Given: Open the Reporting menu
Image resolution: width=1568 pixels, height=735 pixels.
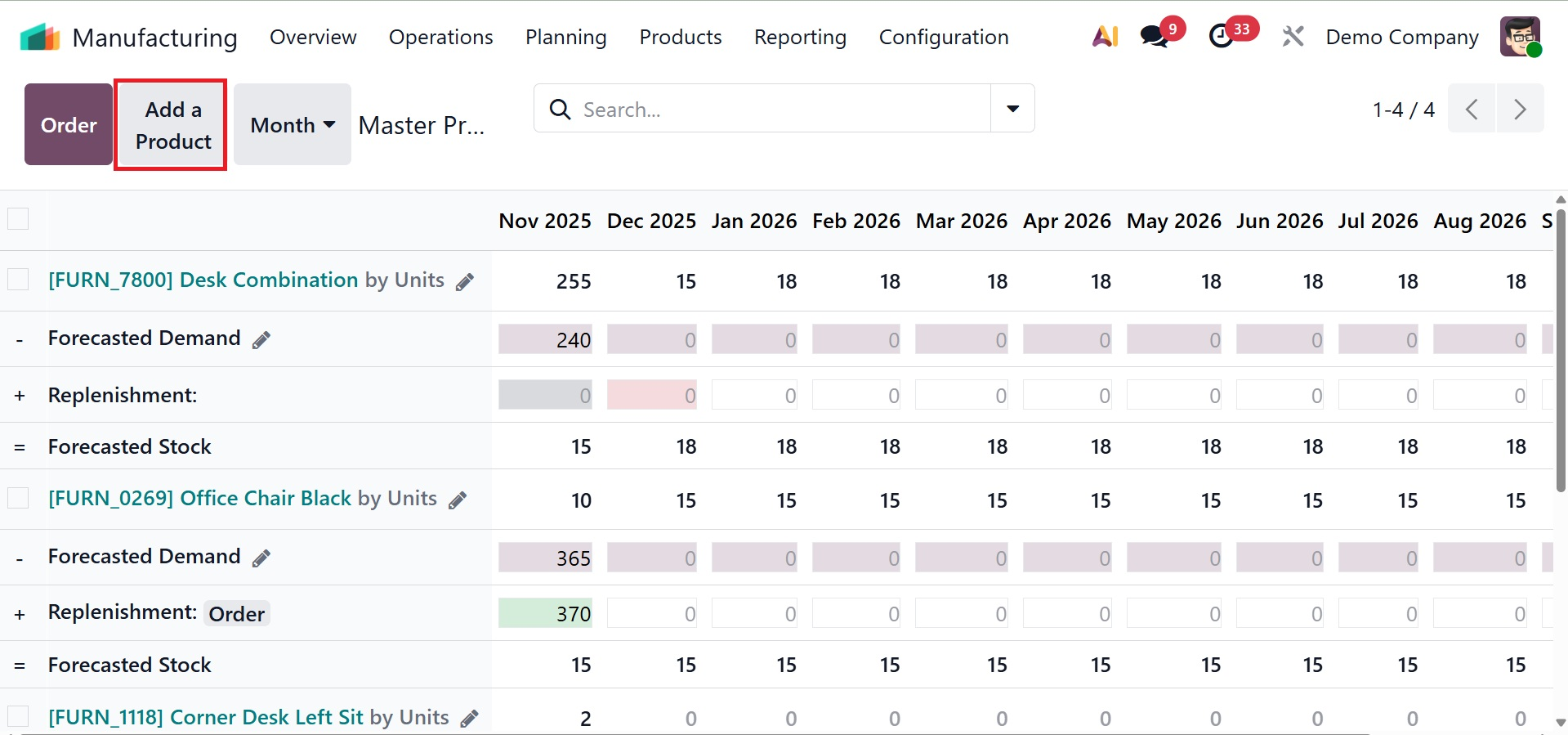Looking at the screenshot, I should pos(799,38).
